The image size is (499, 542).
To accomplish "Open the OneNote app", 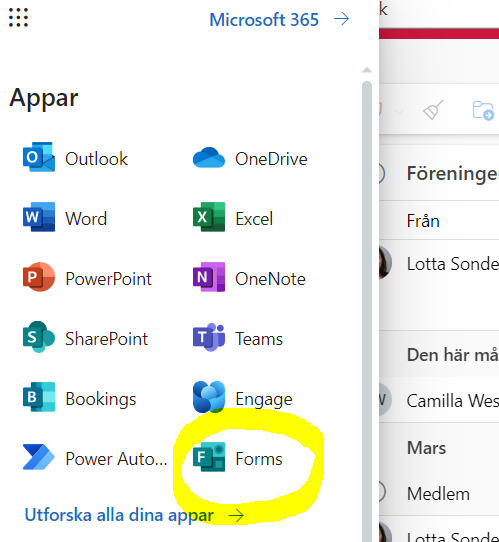I will point(249,278).
